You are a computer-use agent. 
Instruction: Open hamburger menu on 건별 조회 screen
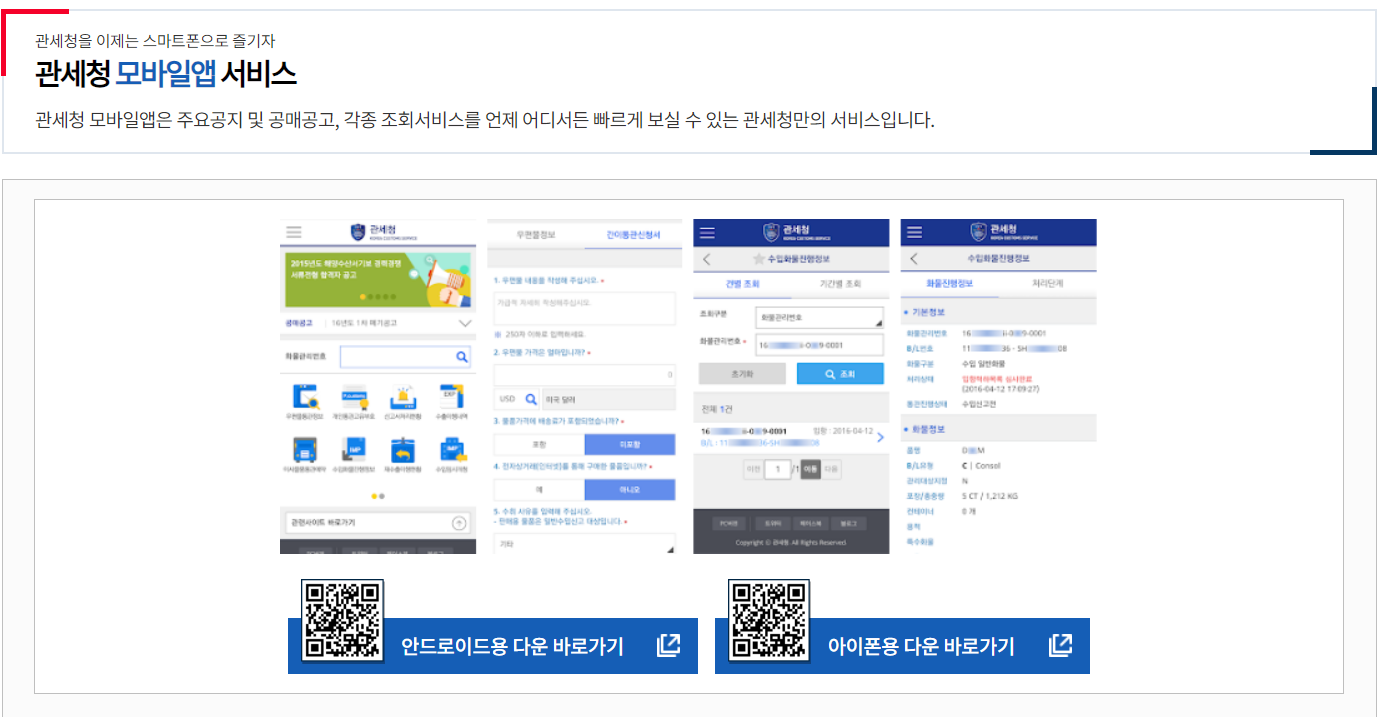point(707,232)
